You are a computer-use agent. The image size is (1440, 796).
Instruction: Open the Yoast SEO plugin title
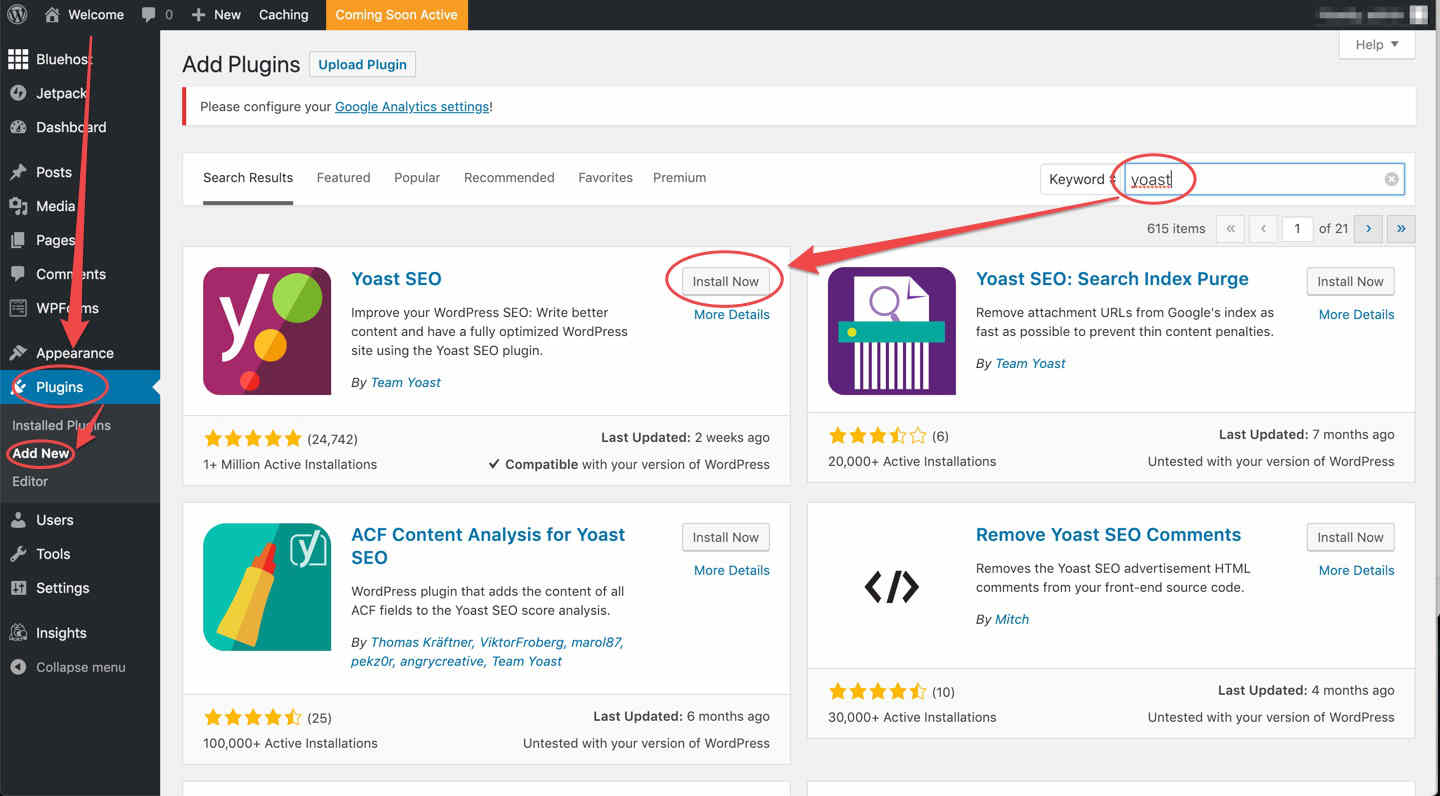tap(396, 279)
